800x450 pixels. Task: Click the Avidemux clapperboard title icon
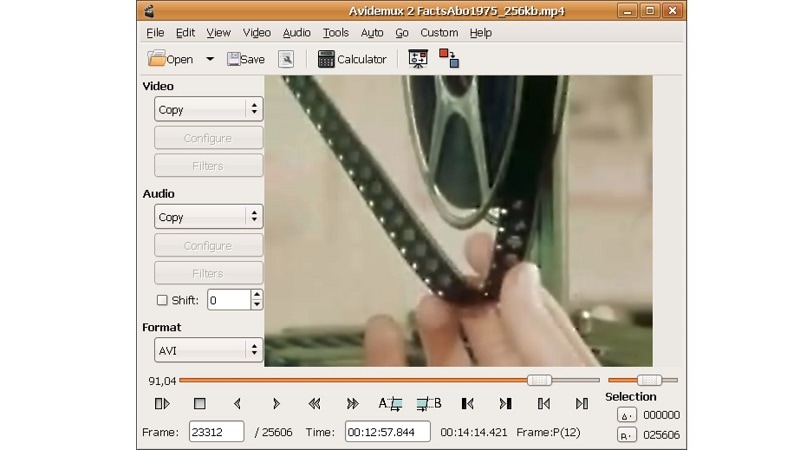[148, 11]
